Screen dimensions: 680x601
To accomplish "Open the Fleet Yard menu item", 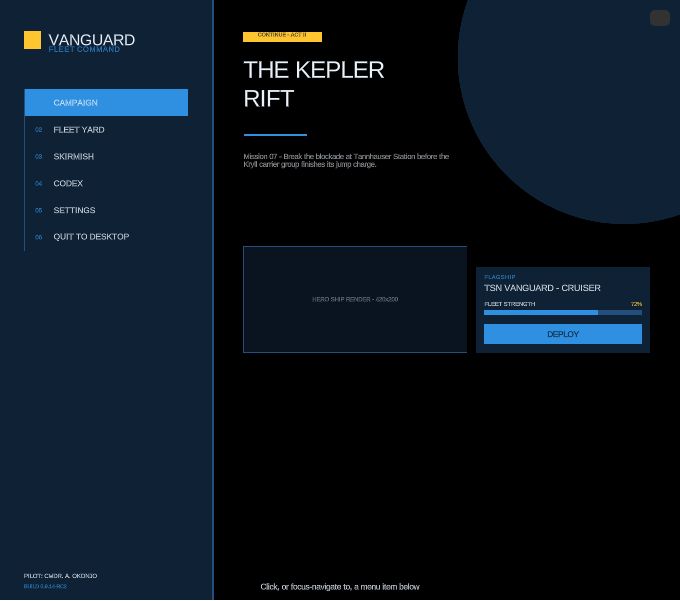I will point(106,130).
